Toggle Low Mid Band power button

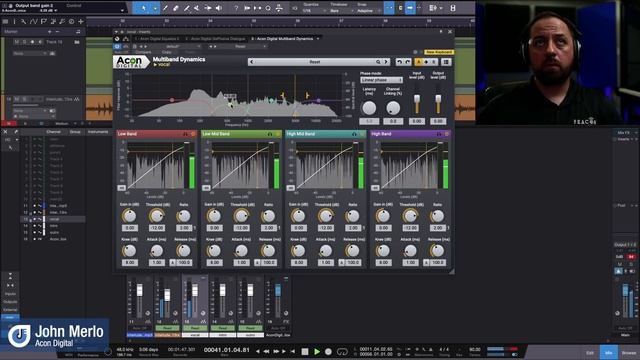tap(278, 134)
